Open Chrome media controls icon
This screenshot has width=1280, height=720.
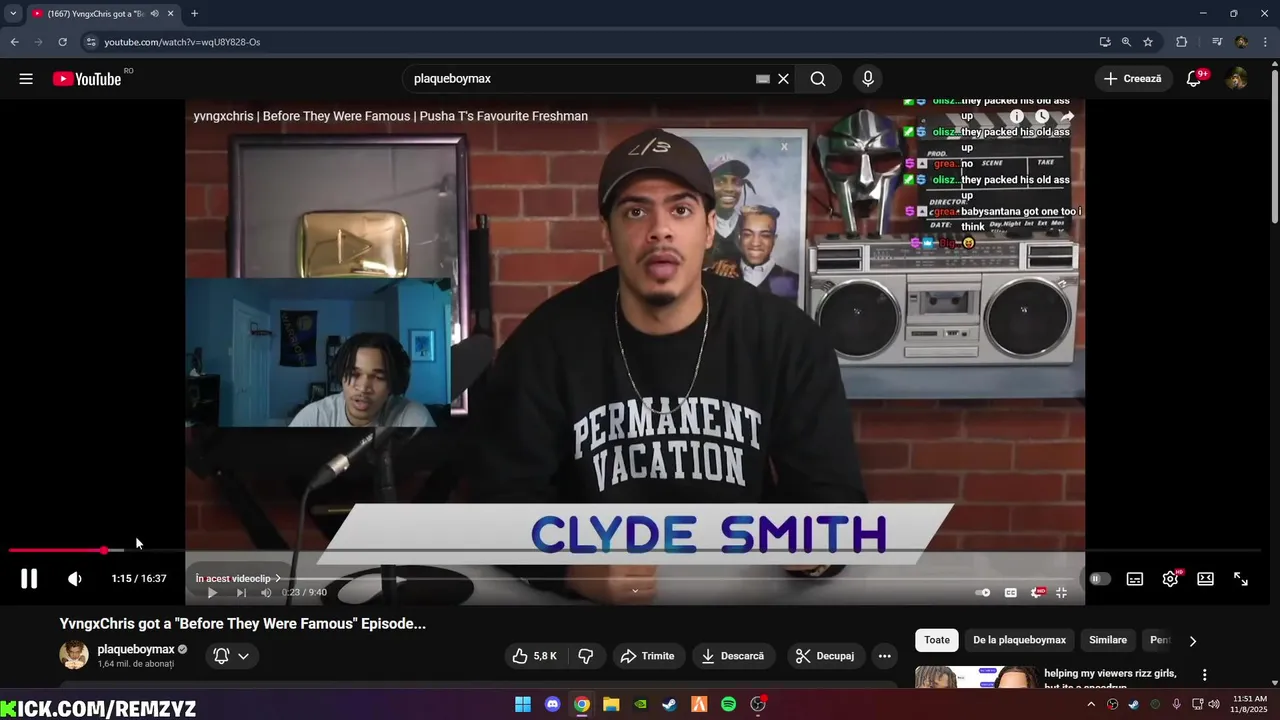point(1217,42)
